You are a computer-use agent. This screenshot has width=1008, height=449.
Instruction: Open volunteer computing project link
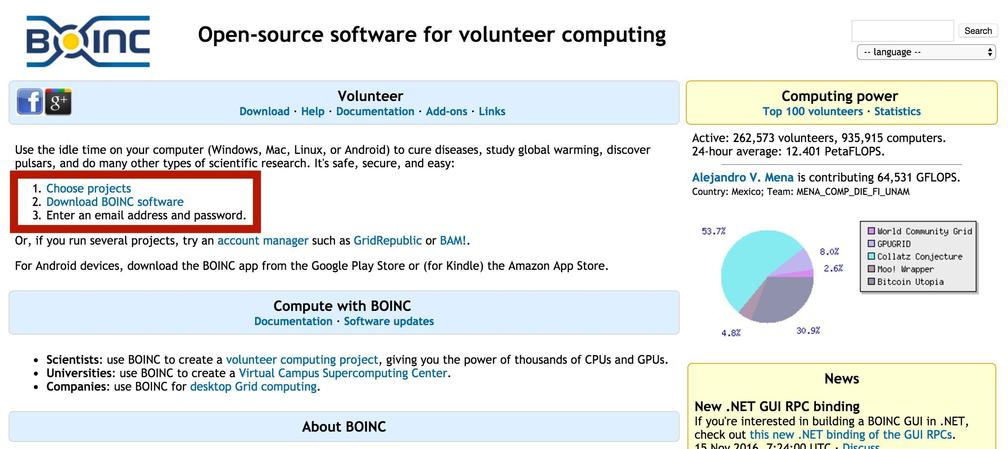[302, 360]
